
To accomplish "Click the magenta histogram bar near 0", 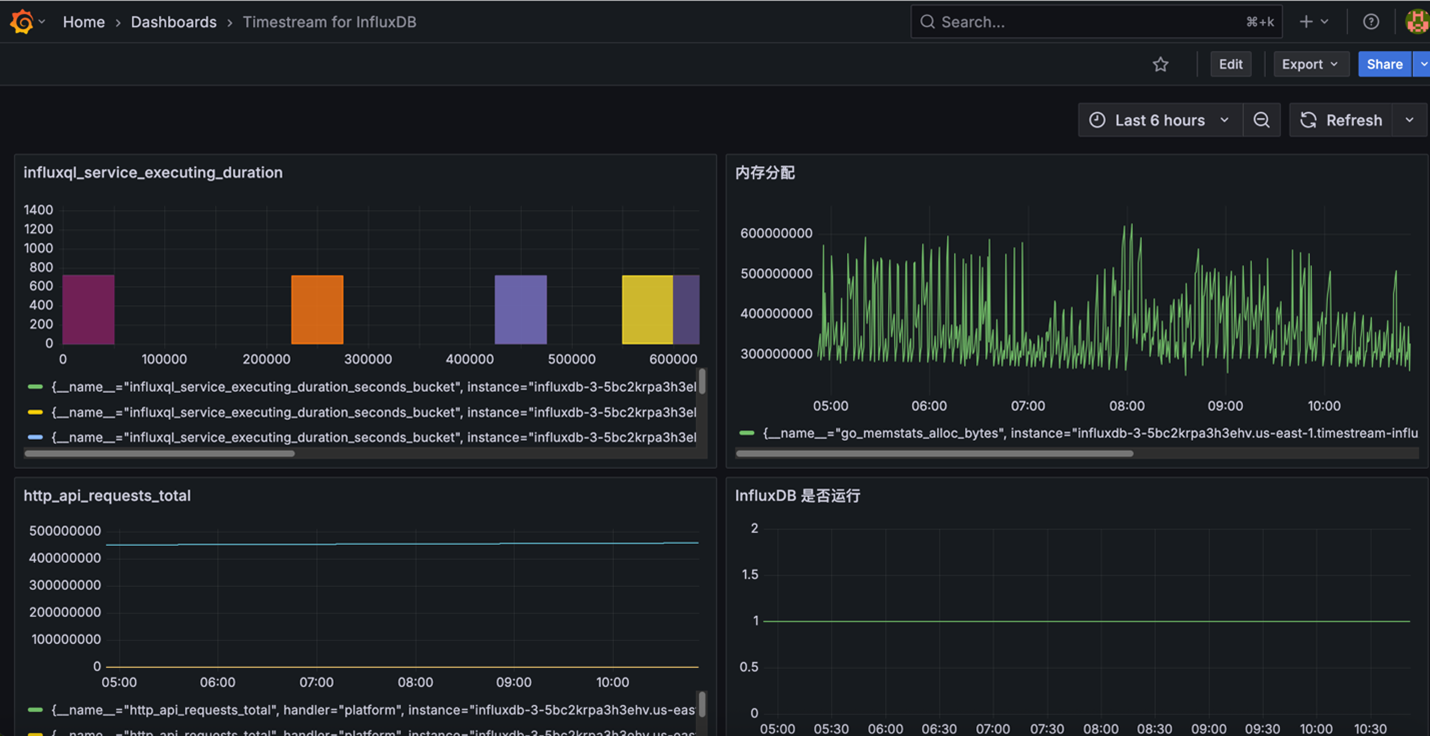I will 88,309.
